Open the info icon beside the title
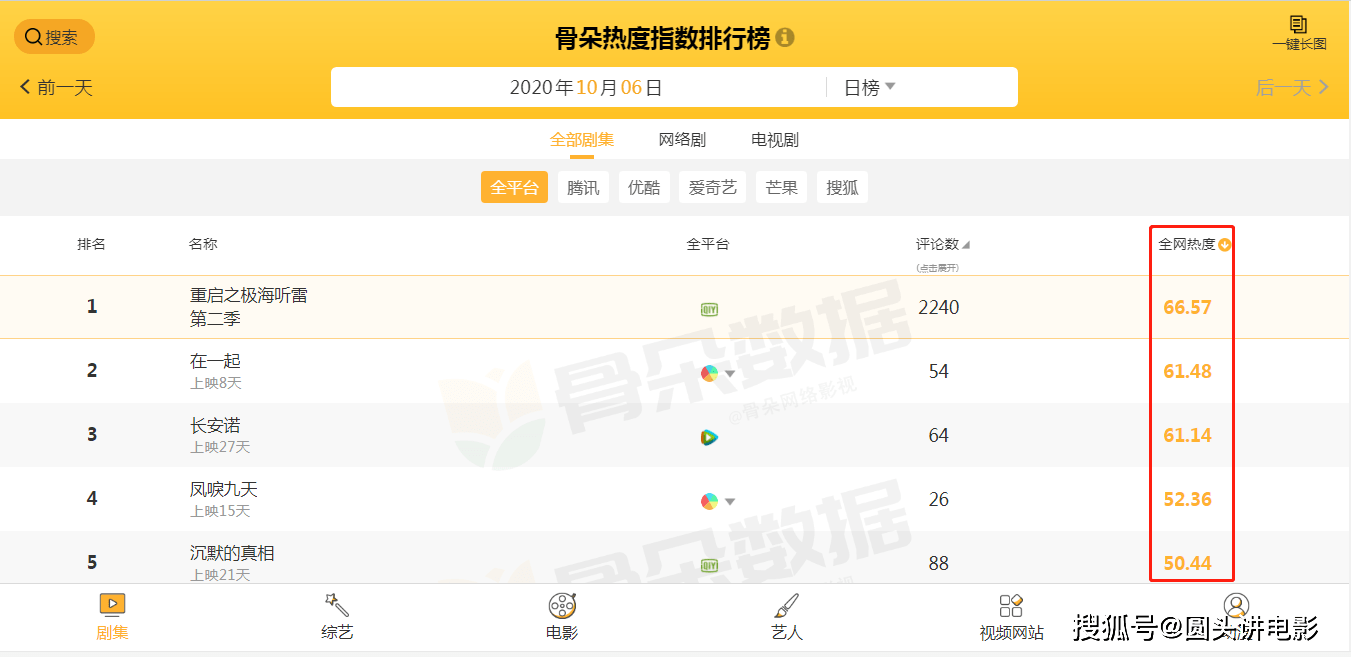The width and height of the screenshot is (1351, 657). click(x=785, y=38)
